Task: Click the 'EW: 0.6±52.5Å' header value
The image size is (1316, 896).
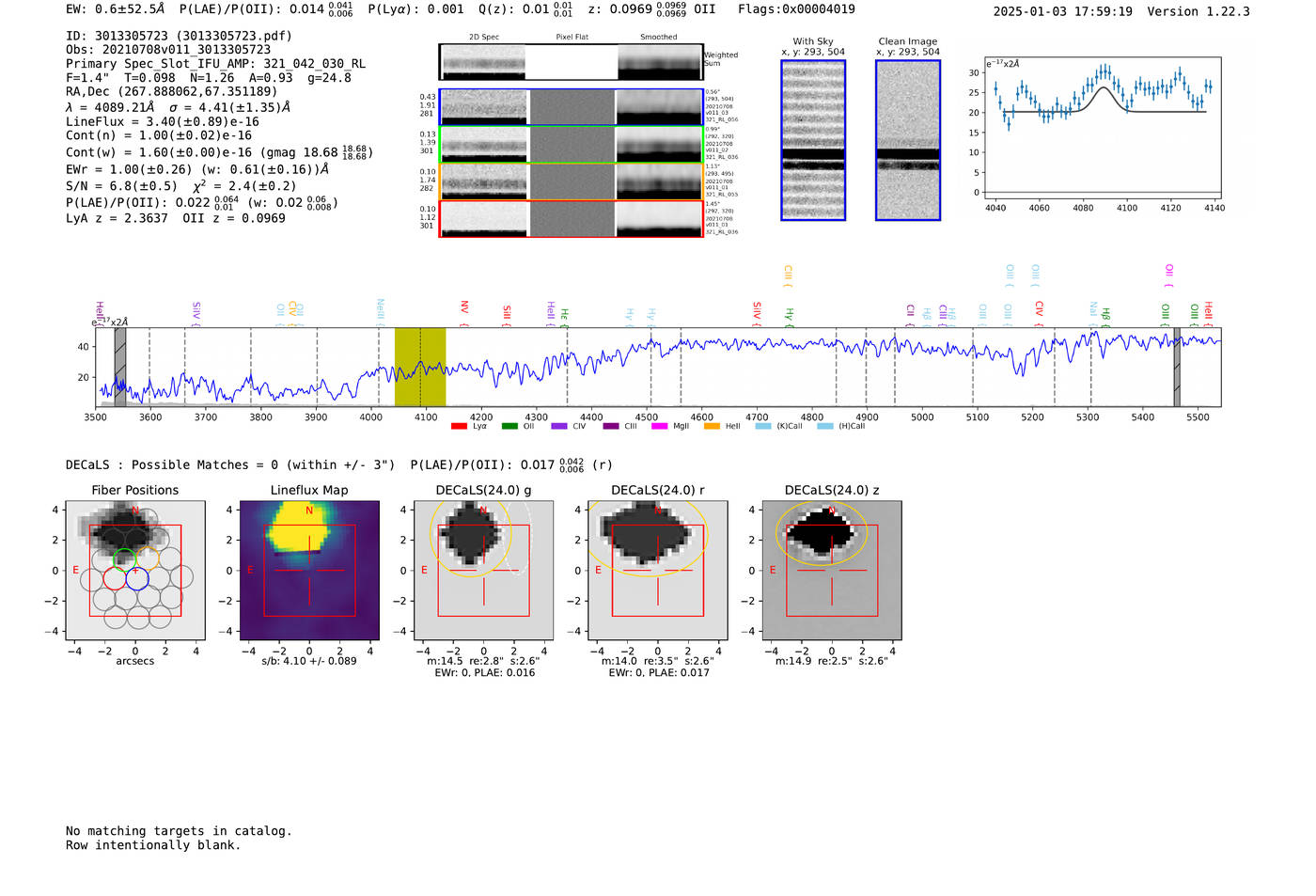Action: 115,9
